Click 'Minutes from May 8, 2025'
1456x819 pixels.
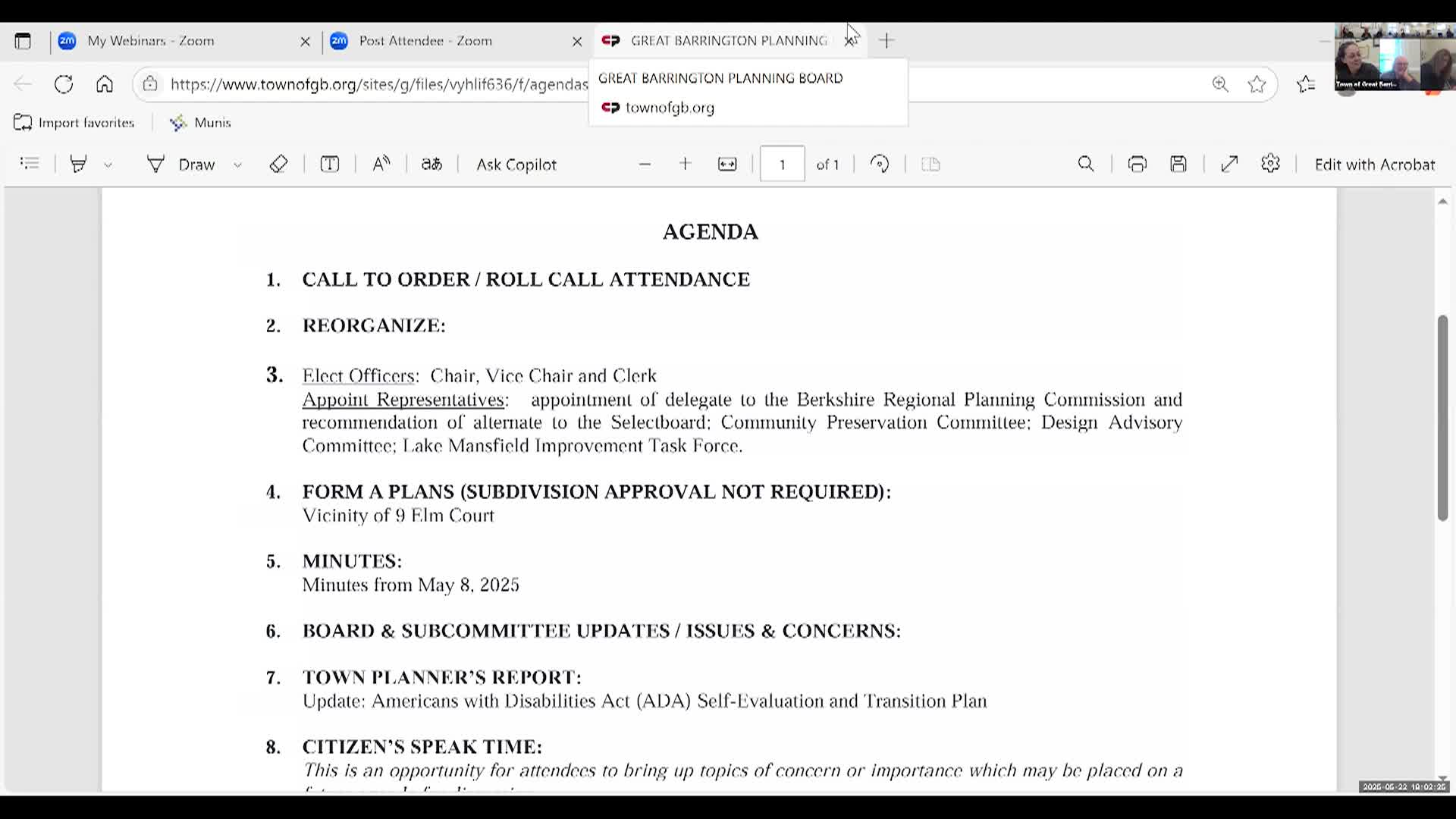(410, 585)
